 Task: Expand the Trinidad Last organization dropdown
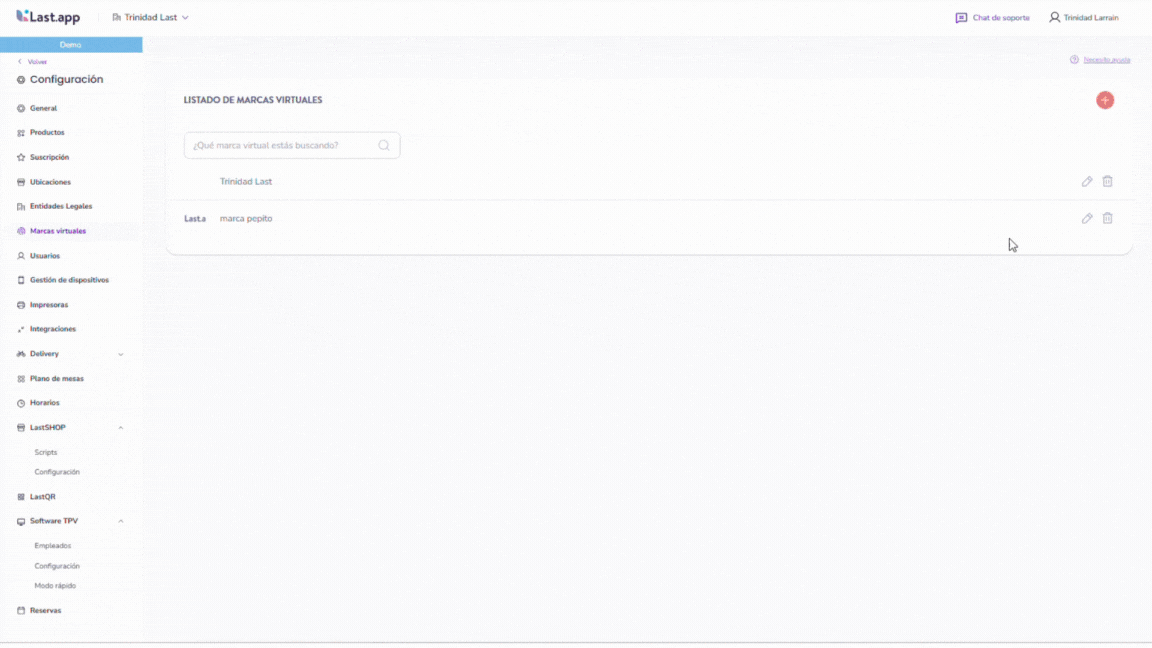pyautogui.click(x=151, y=18)
